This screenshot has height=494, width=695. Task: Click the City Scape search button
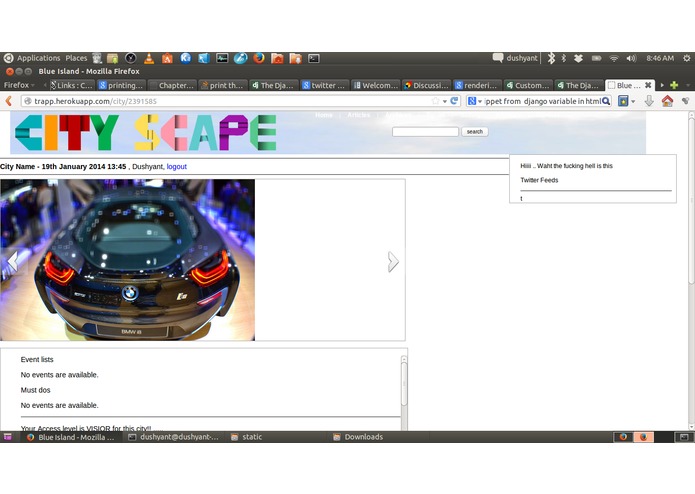tap(475, 132)
